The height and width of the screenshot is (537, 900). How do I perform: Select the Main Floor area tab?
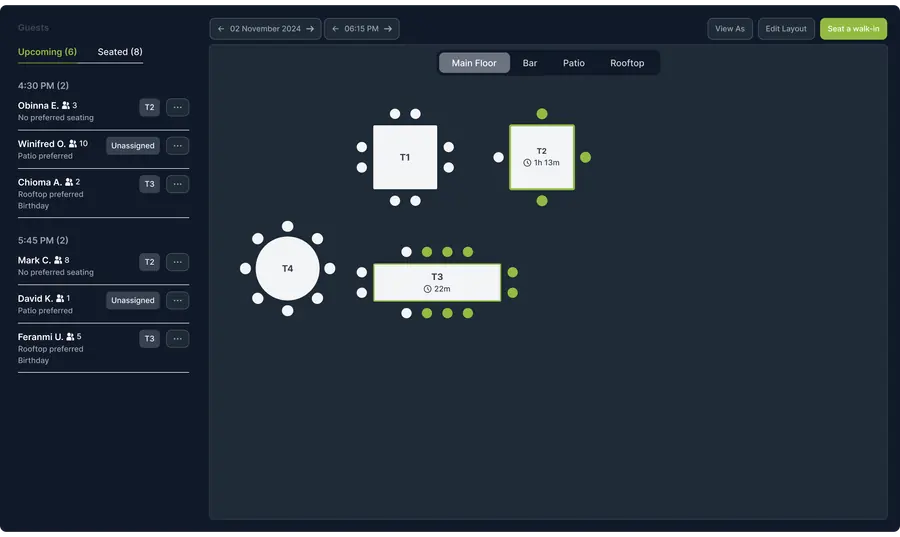474,63
